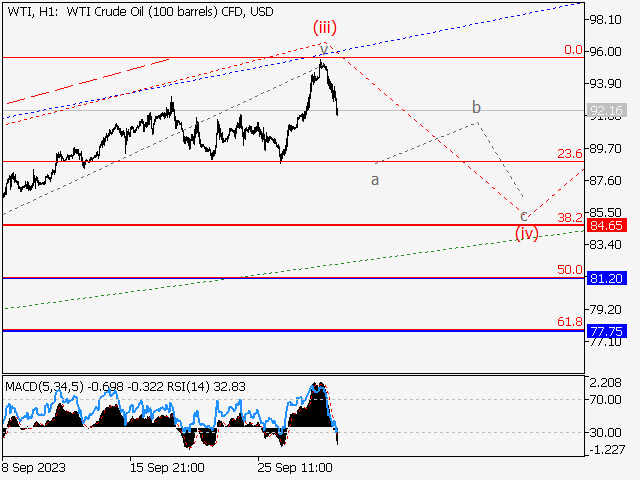Screen dimensions: 640x480
Task: Click the blue price tag 81.20
Action: click(x=607, y=278)
